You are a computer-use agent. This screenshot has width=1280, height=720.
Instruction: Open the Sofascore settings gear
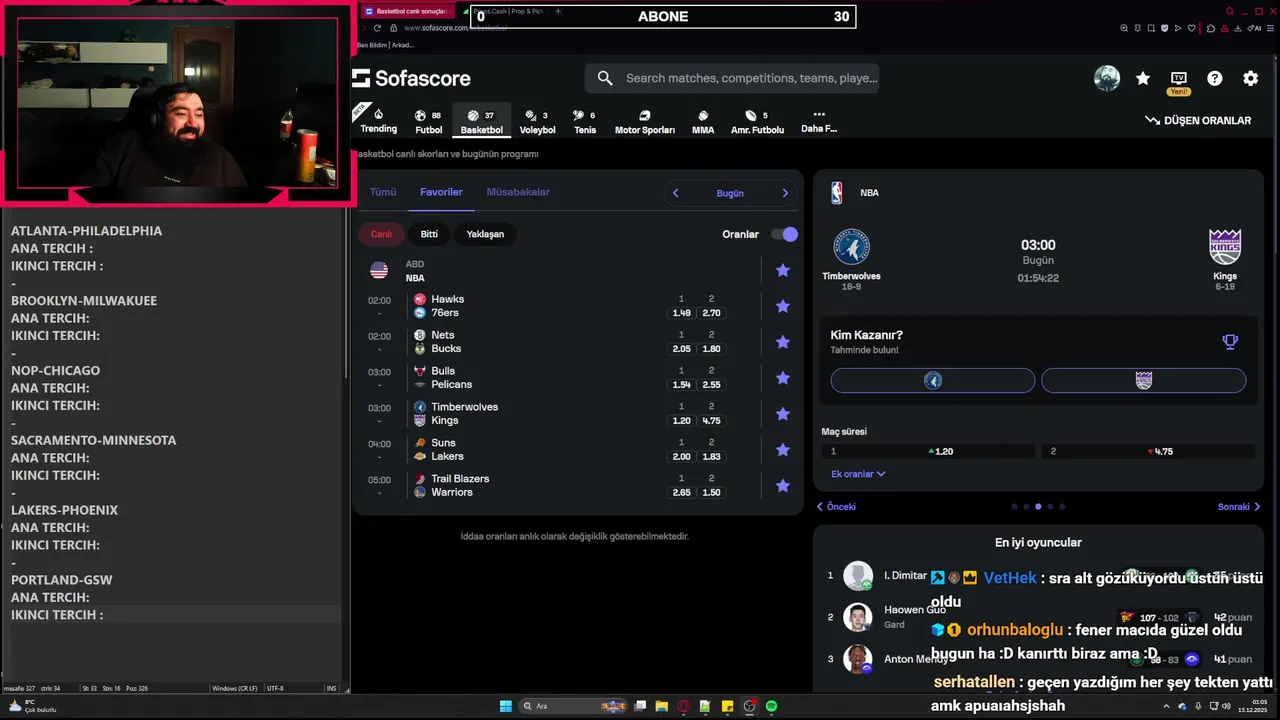click(x=1251, y=78)
